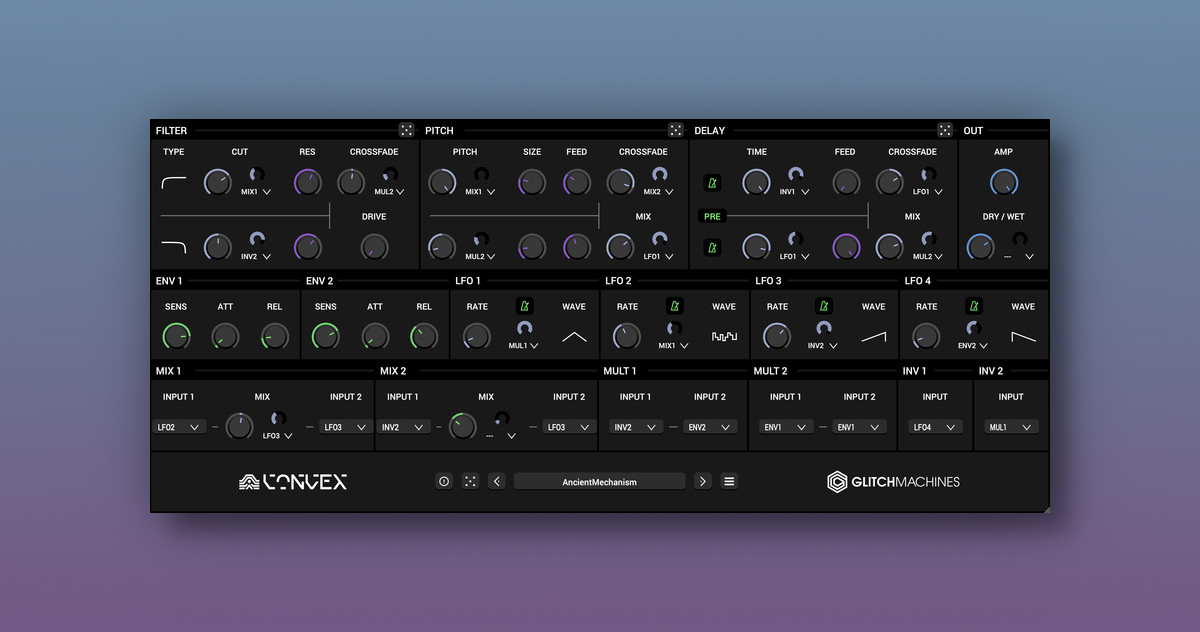
Task: Click the small mod knob above INV1 in DELAY
Action: pyautogui.click(x=796, y=174)
